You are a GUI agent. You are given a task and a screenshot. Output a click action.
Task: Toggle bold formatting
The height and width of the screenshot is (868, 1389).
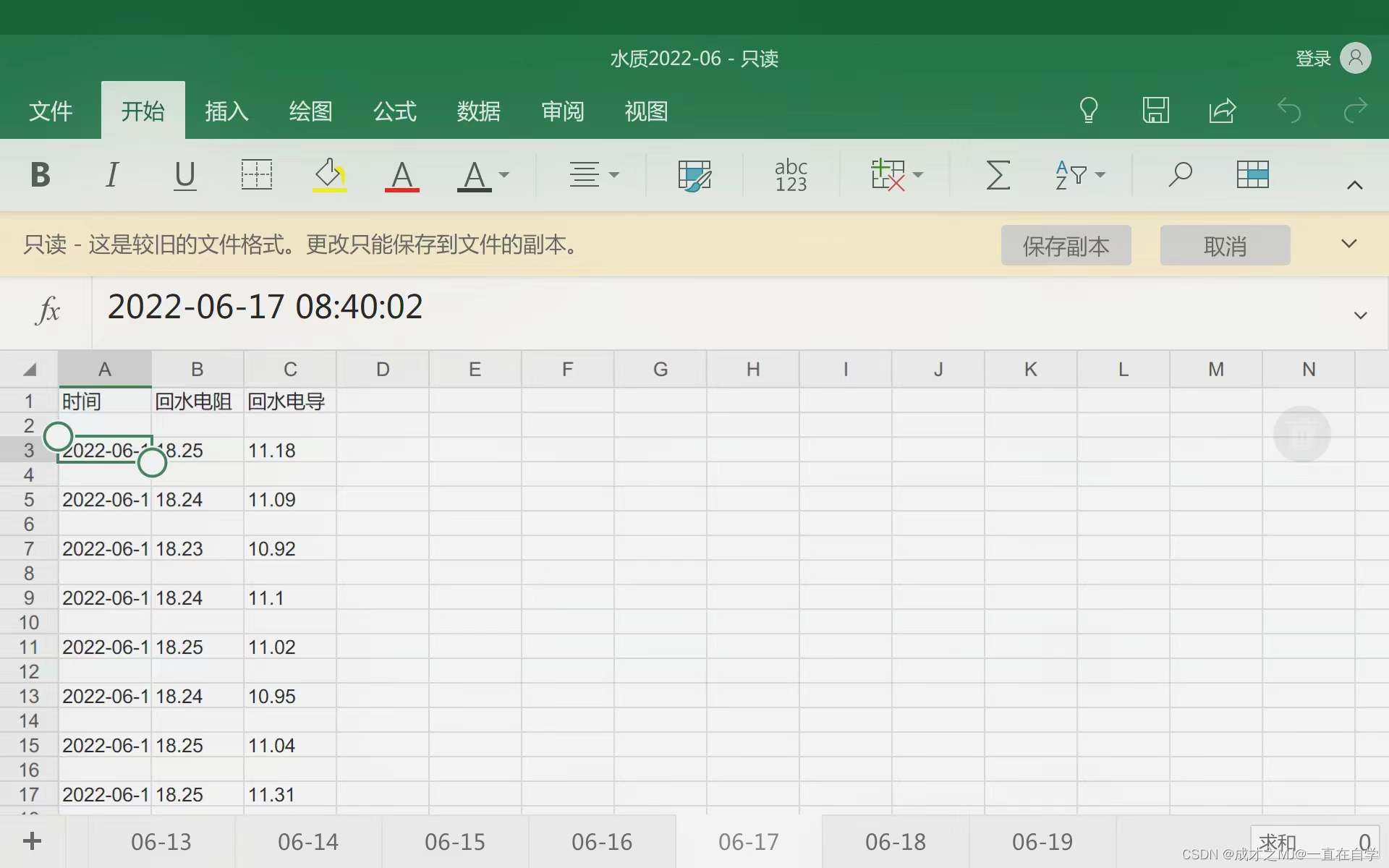(x=40, y=175)
